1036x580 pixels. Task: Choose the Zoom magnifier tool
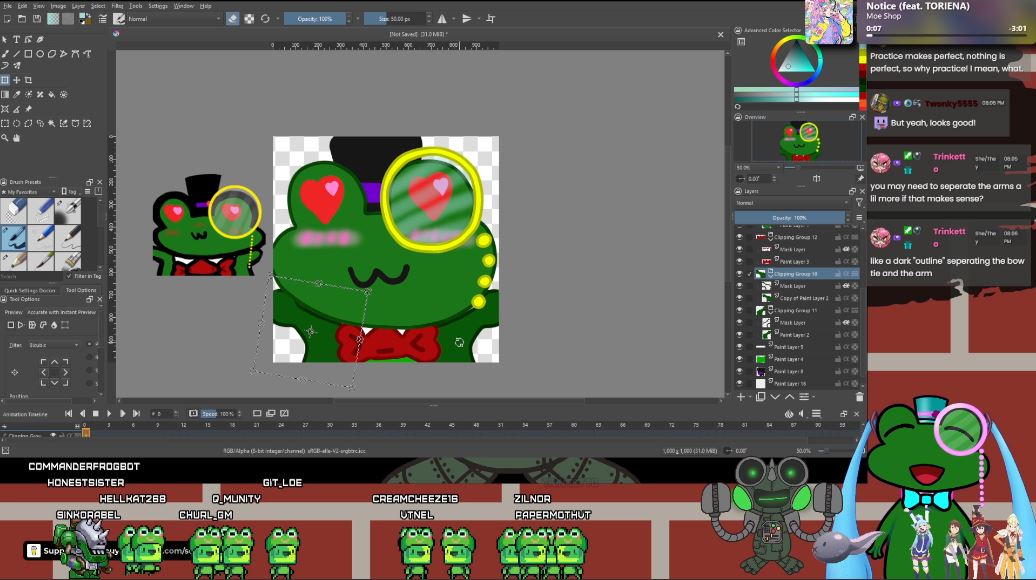6,136
